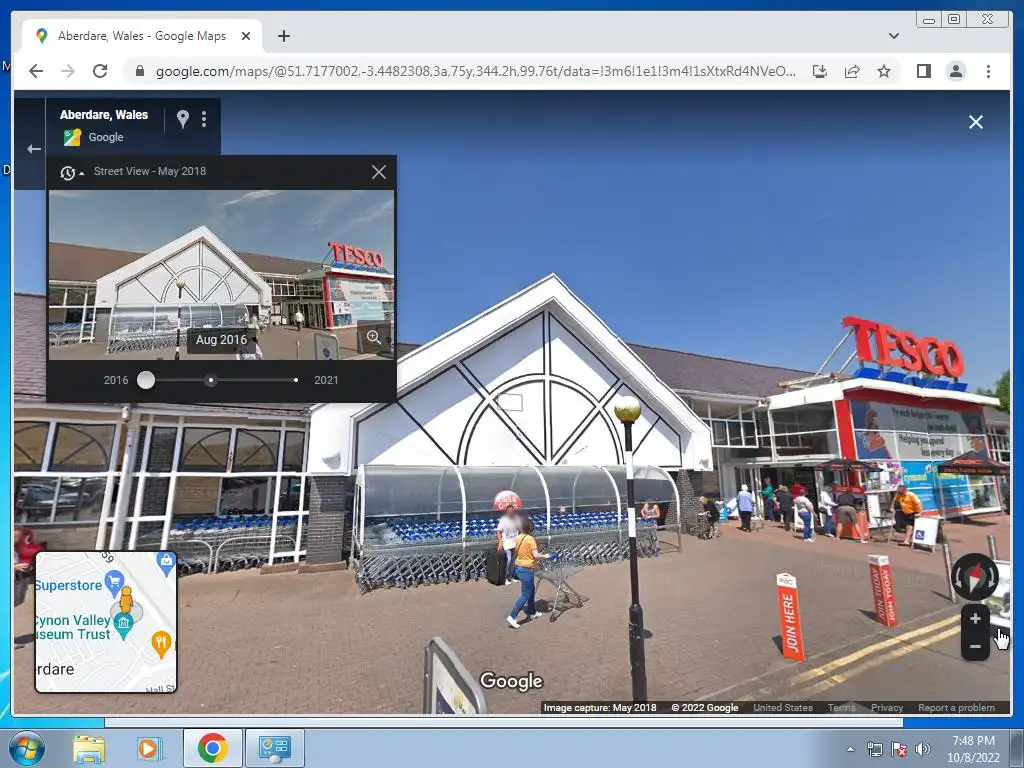Open the Terms link
Screen dimensions: 1024x768
tap(841, 707)
